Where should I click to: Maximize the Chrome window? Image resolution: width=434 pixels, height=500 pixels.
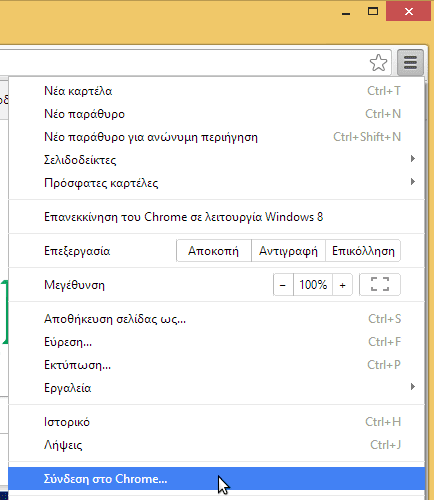tap(373, 12)
